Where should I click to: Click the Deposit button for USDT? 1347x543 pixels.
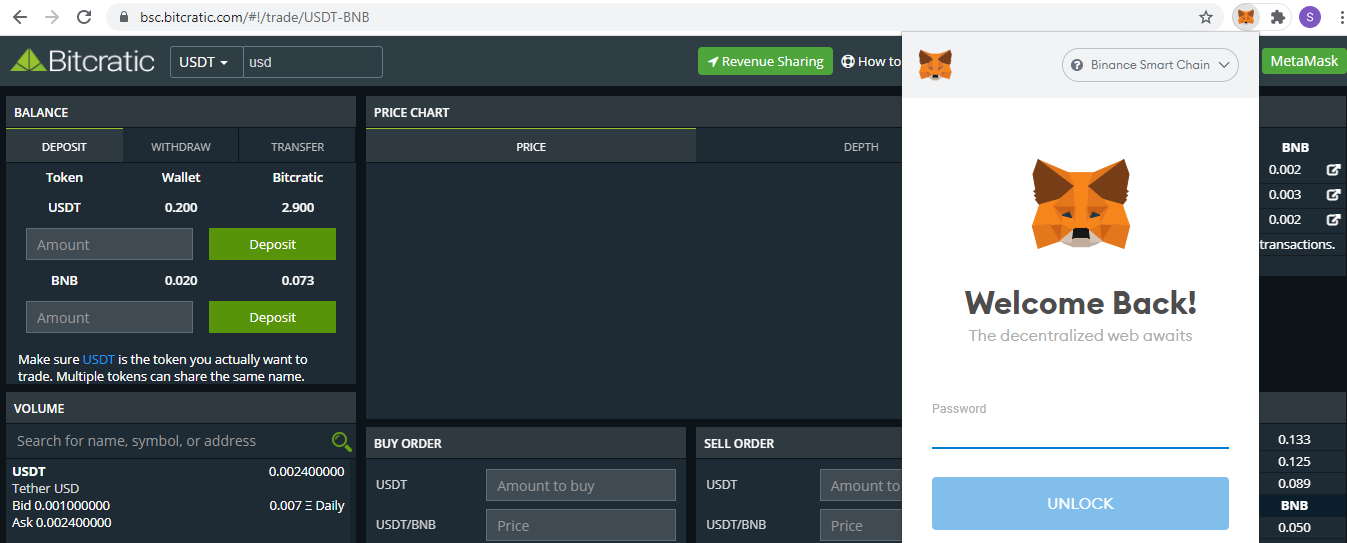tap(272, 244)
